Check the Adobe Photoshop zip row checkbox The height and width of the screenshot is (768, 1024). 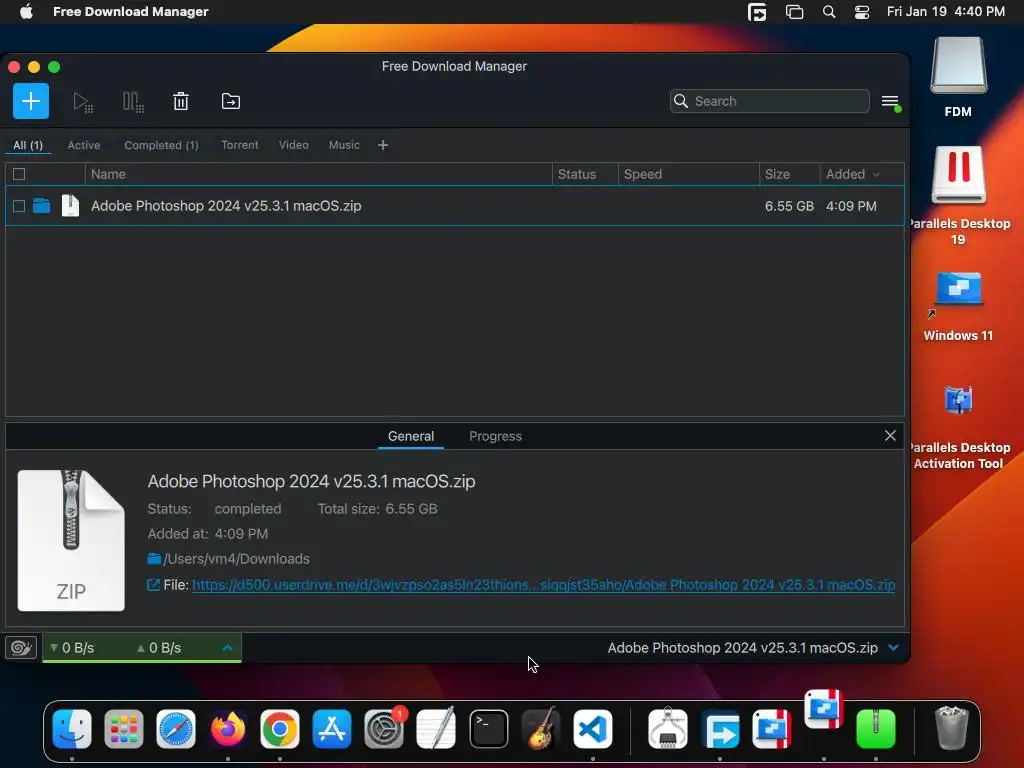click(19, 206)
